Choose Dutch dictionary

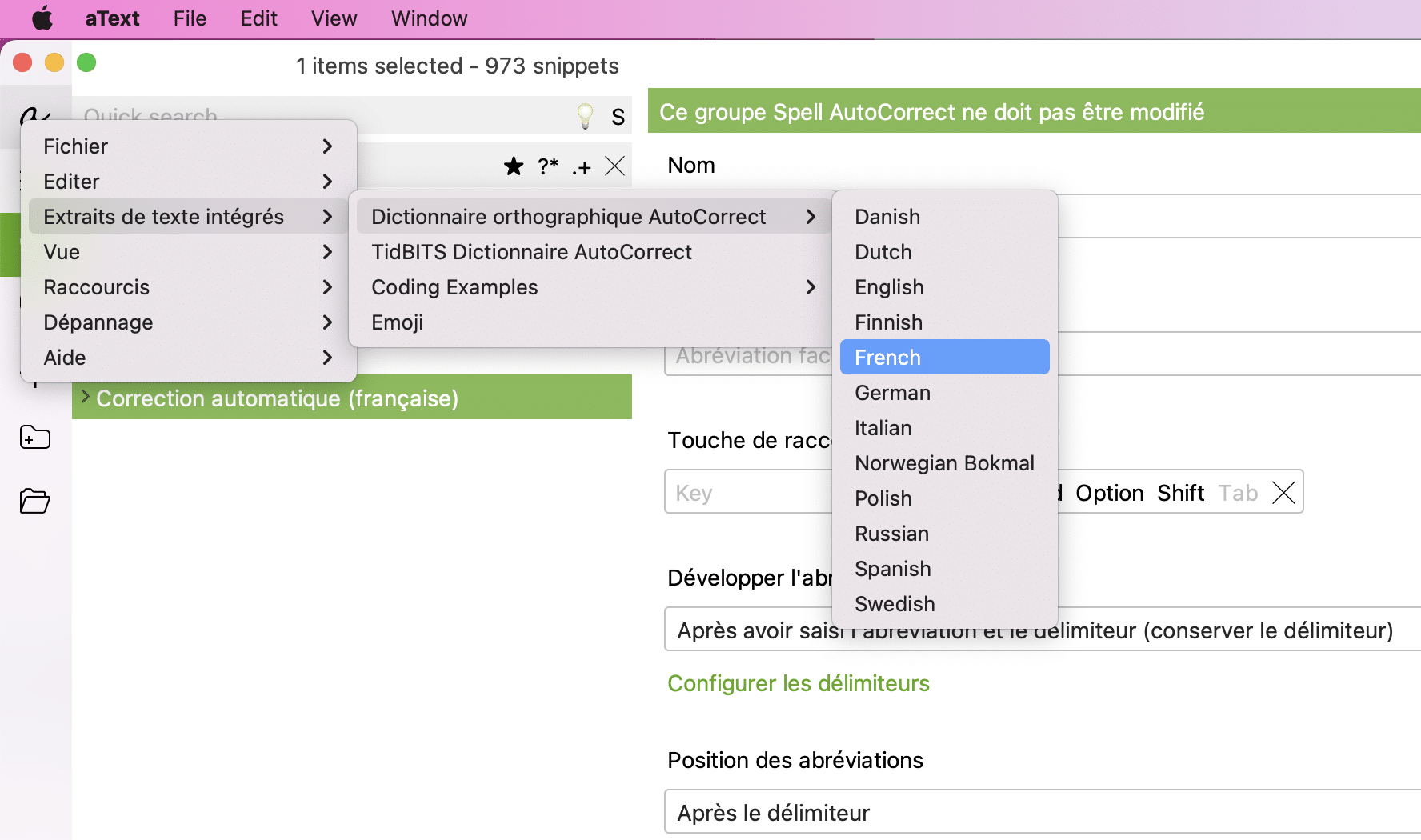click(945, 252)
